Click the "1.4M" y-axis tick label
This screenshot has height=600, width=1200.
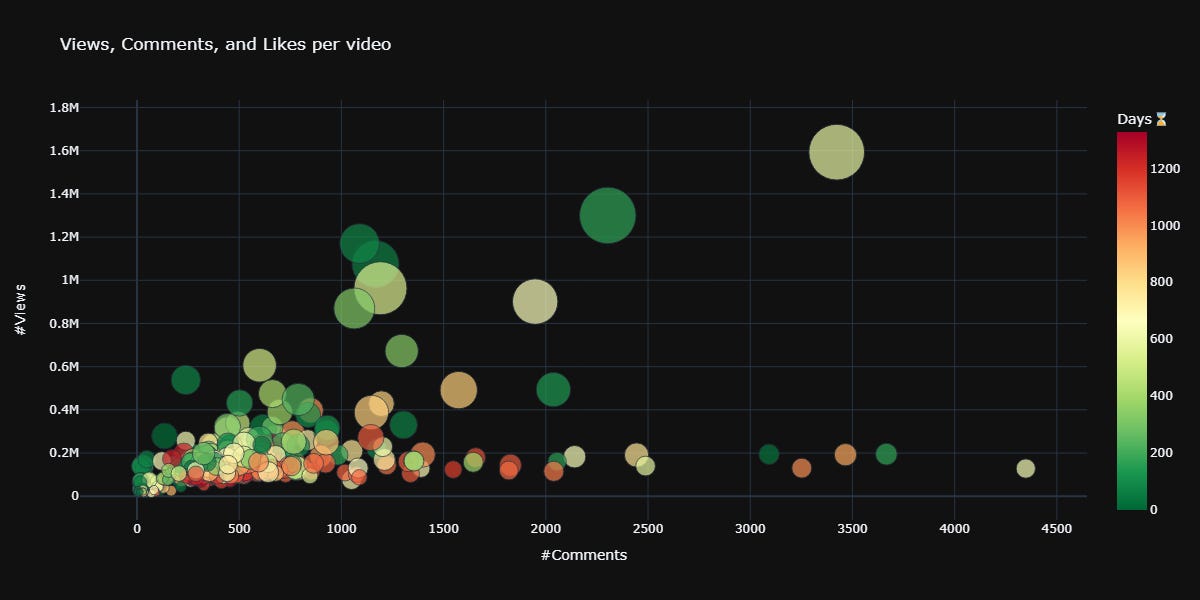click(65, 194)
